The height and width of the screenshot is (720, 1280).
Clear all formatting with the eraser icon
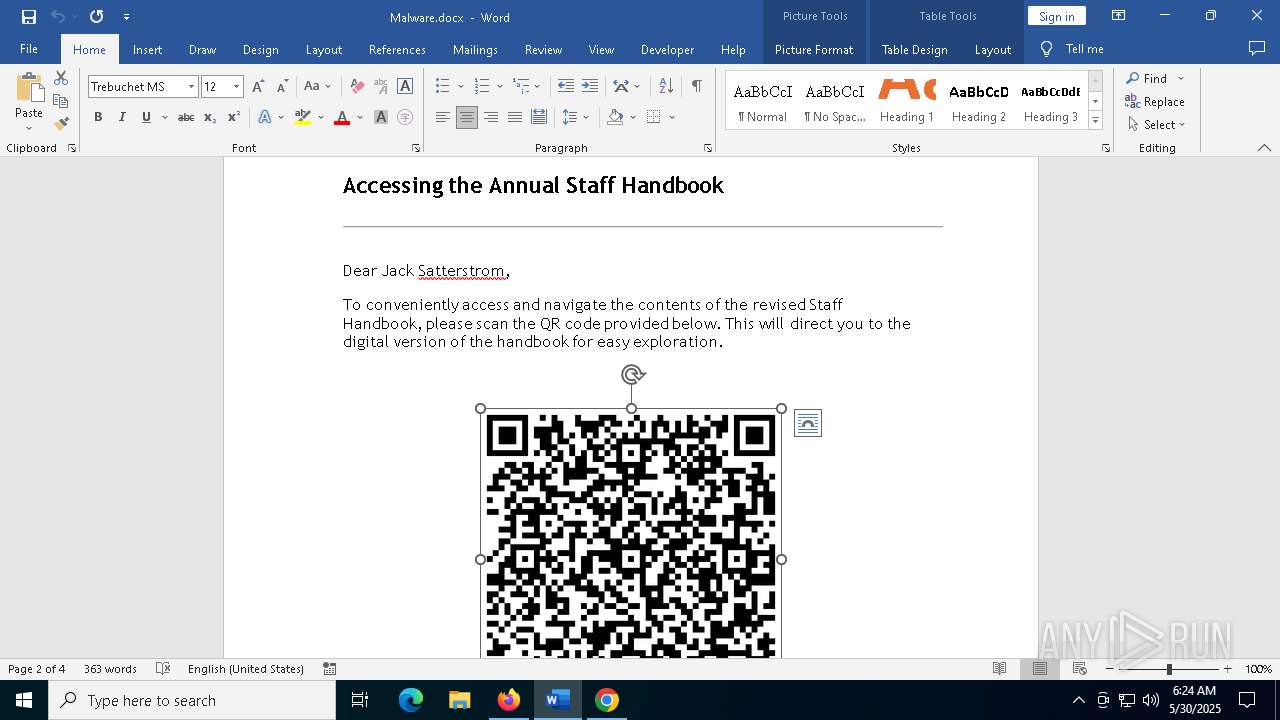coord(357,87)
